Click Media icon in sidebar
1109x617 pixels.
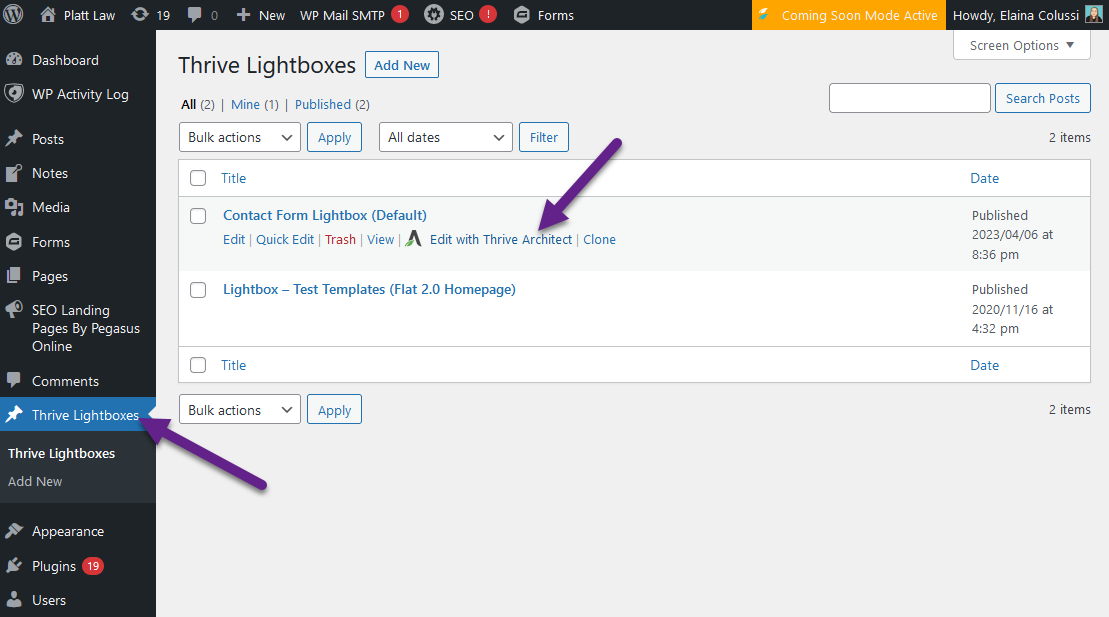(x=14, y=207)
